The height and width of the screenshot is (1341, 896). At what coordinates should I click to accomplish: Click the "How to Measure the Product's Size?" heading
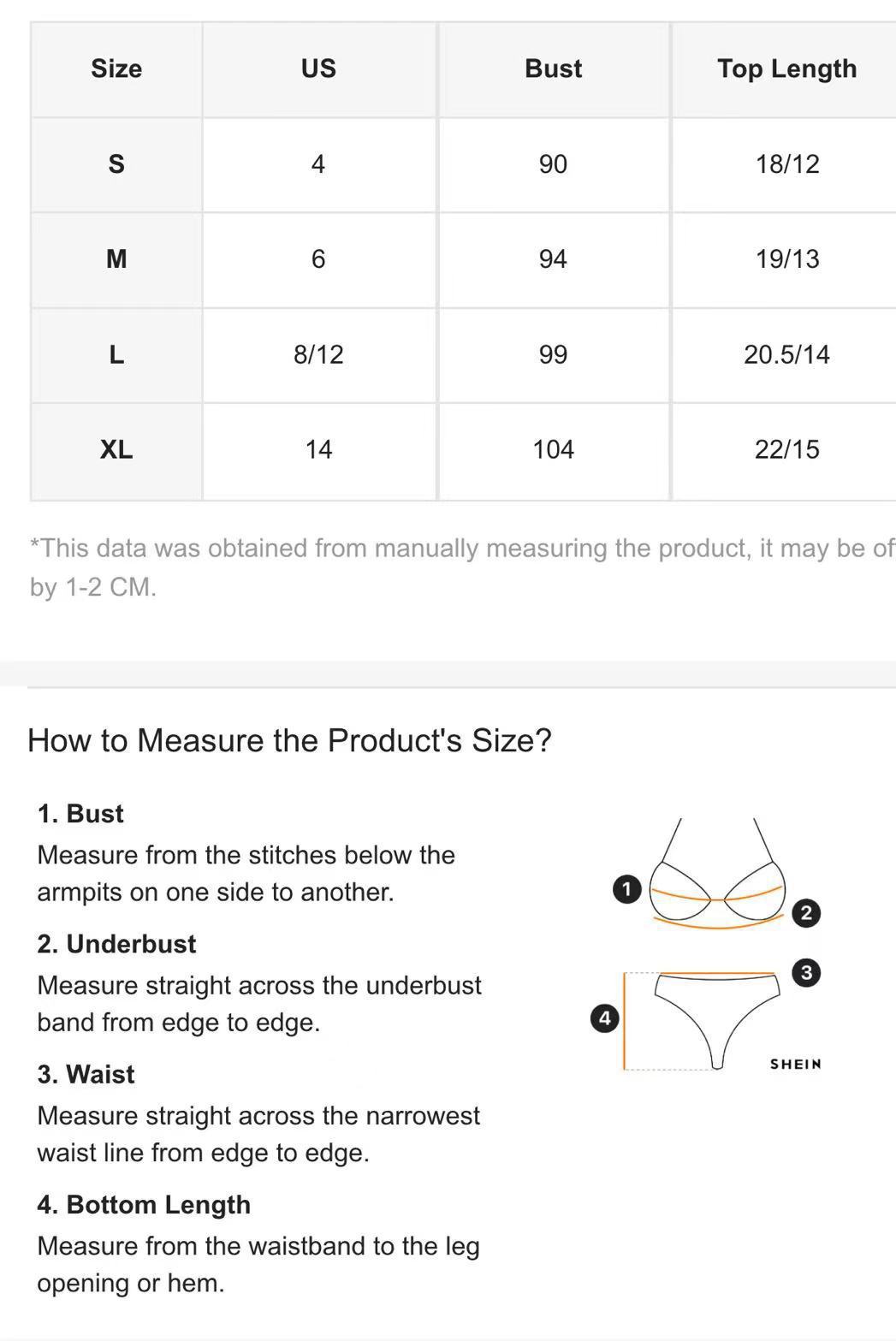289,740
